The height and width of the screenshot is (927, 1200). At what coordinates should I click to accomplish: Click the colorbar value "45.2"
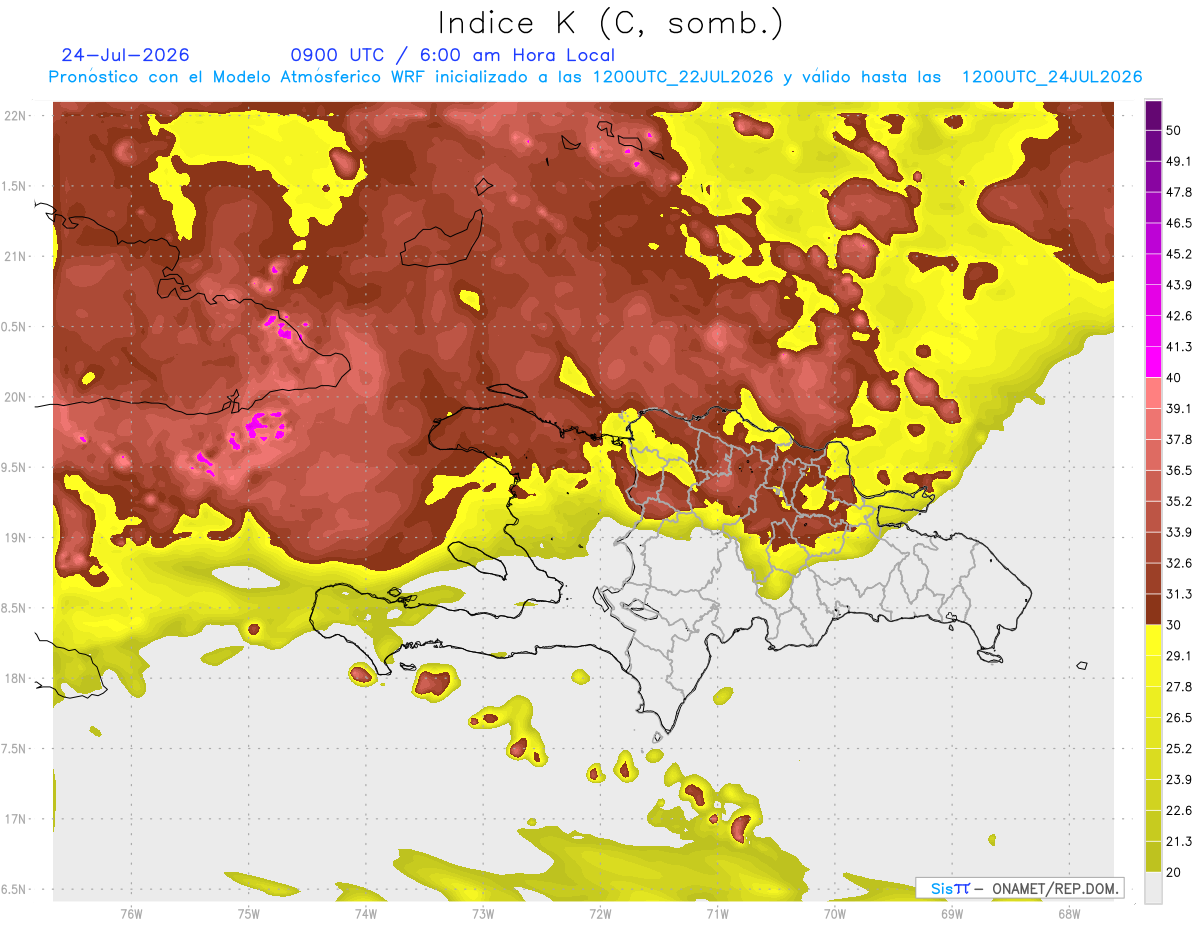tap(1179, 254)
